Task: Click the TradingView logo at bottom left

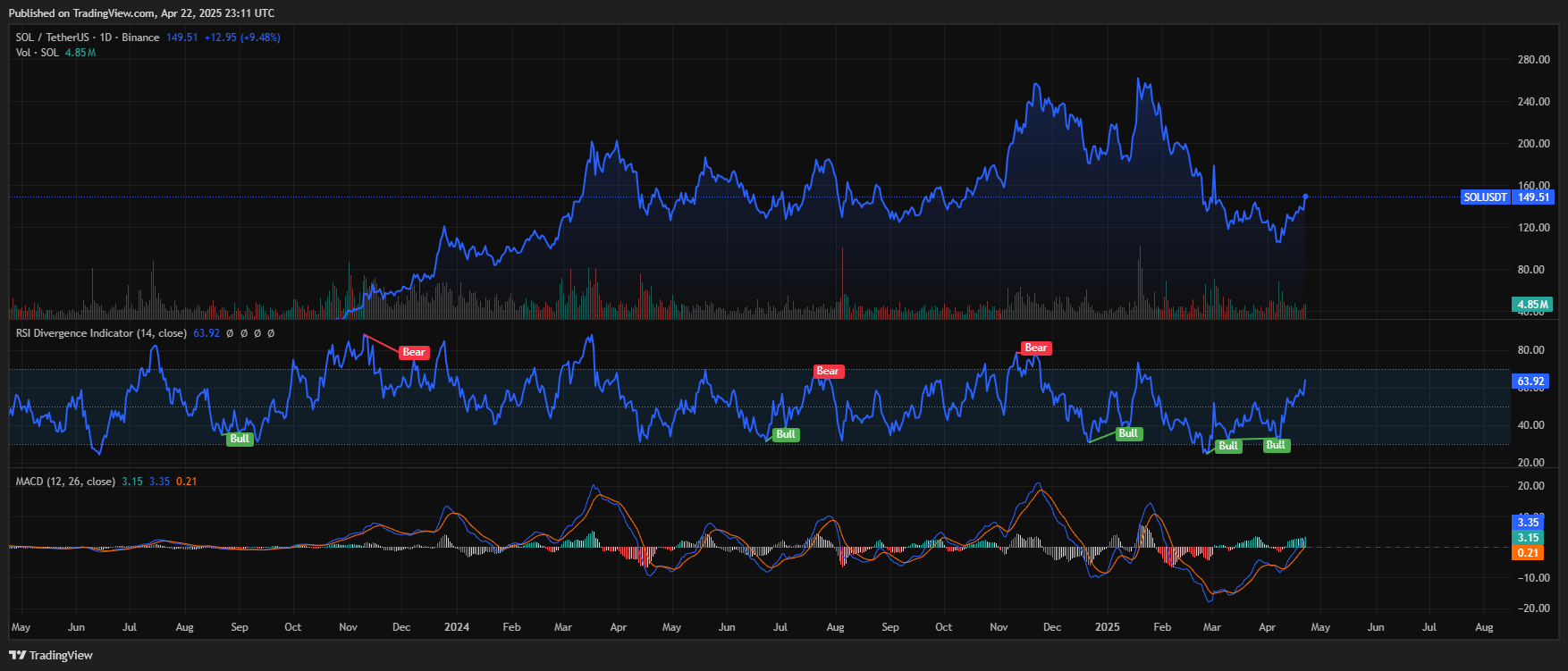Action: point(51,655)
